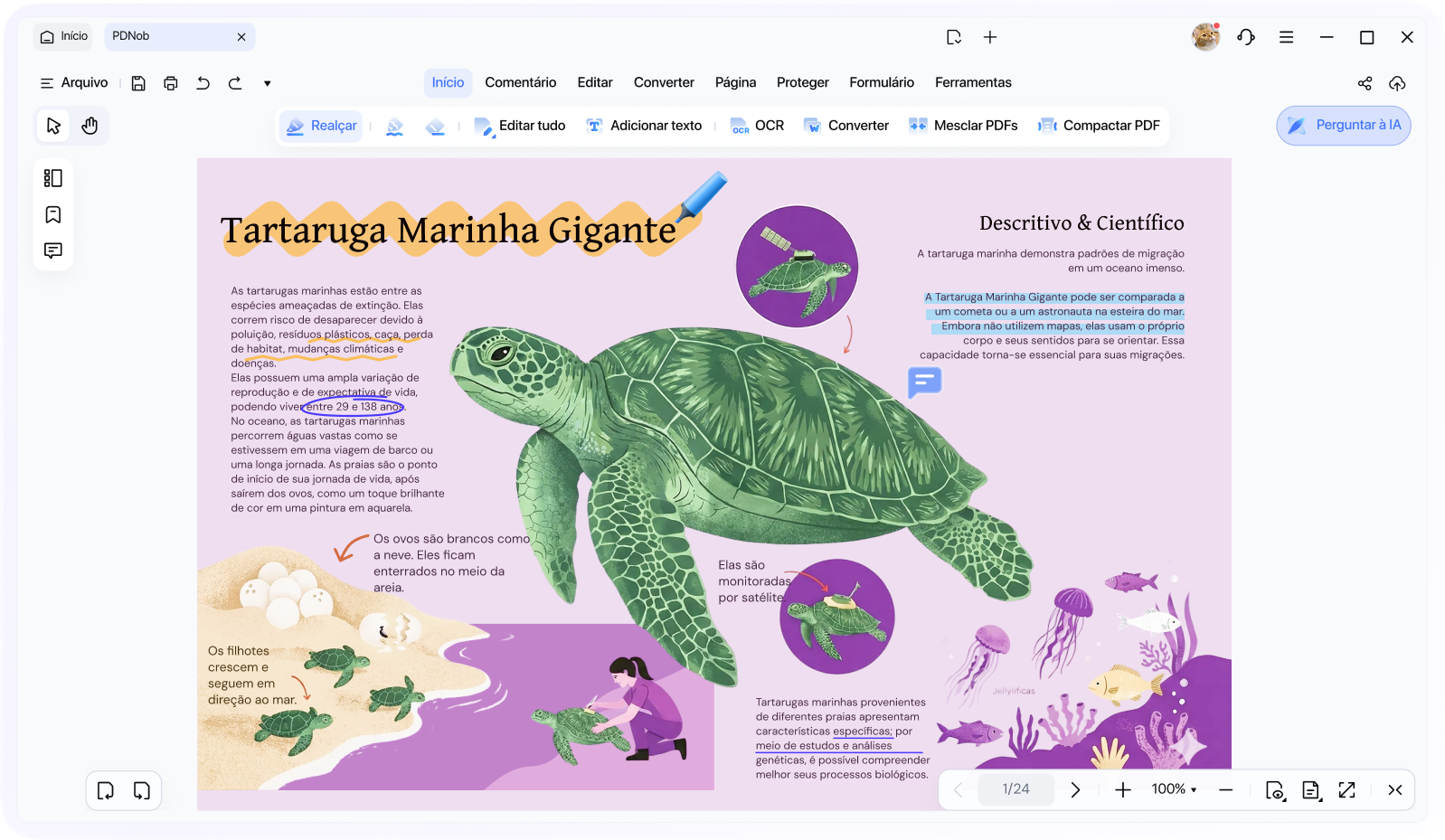Open the Proteger tab

point(803,82)
